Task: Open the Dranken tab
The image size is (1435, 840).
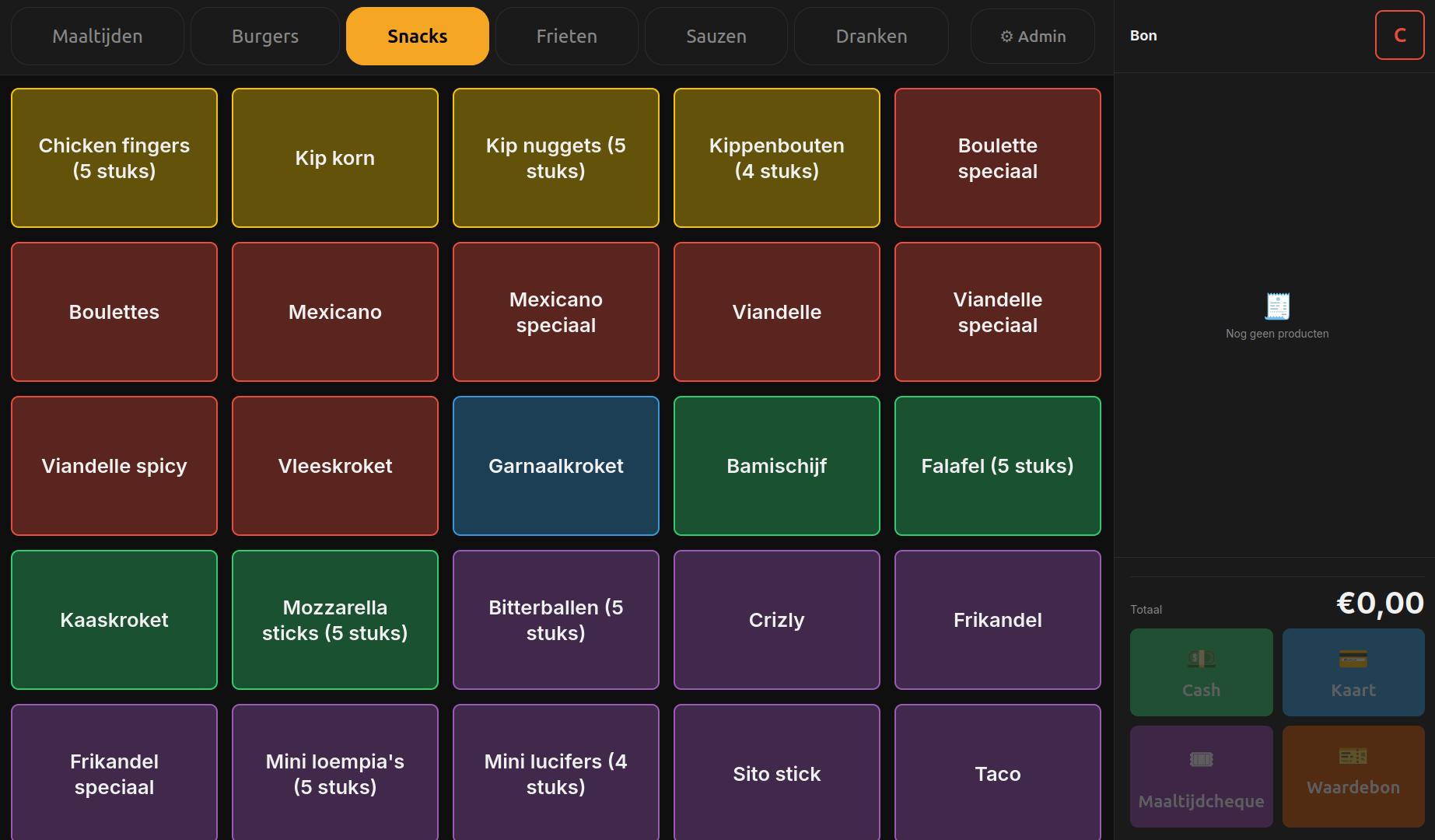Action: pos(871,36)
